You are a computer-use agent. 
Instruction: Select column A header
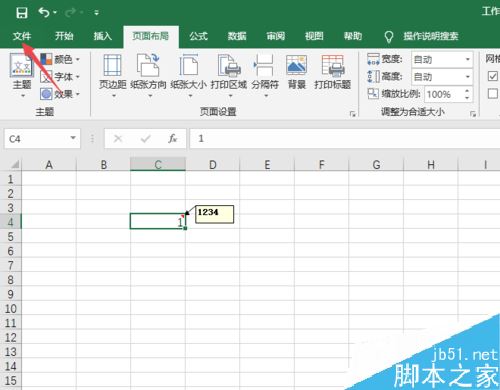point(49,164)
